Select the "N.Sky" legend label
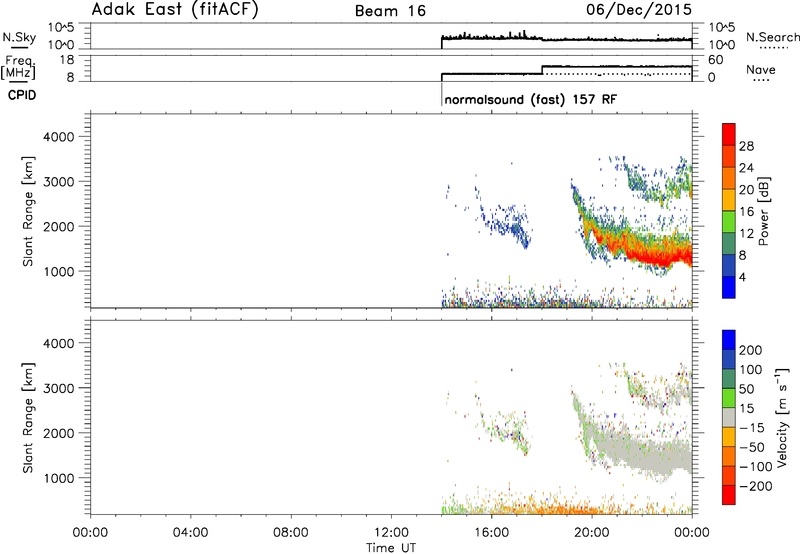The width and height of the screenshot is (800, 554). [19, 37]
